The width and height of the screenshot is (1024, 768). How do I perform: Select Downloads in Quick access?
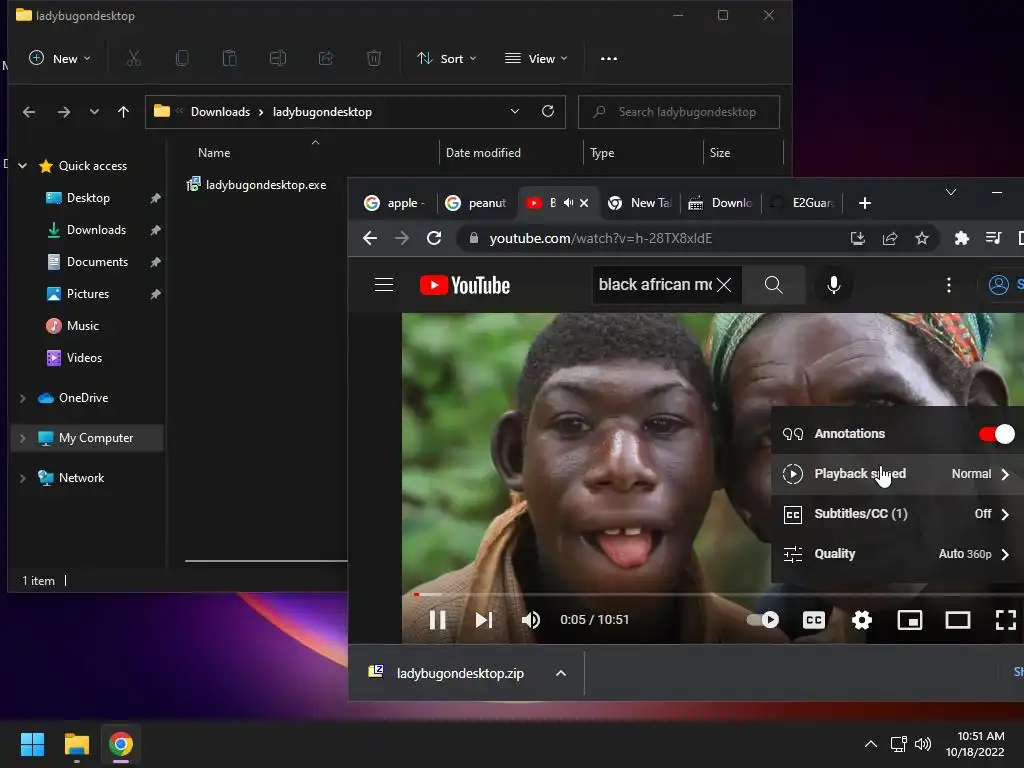[x=96, y=230]
